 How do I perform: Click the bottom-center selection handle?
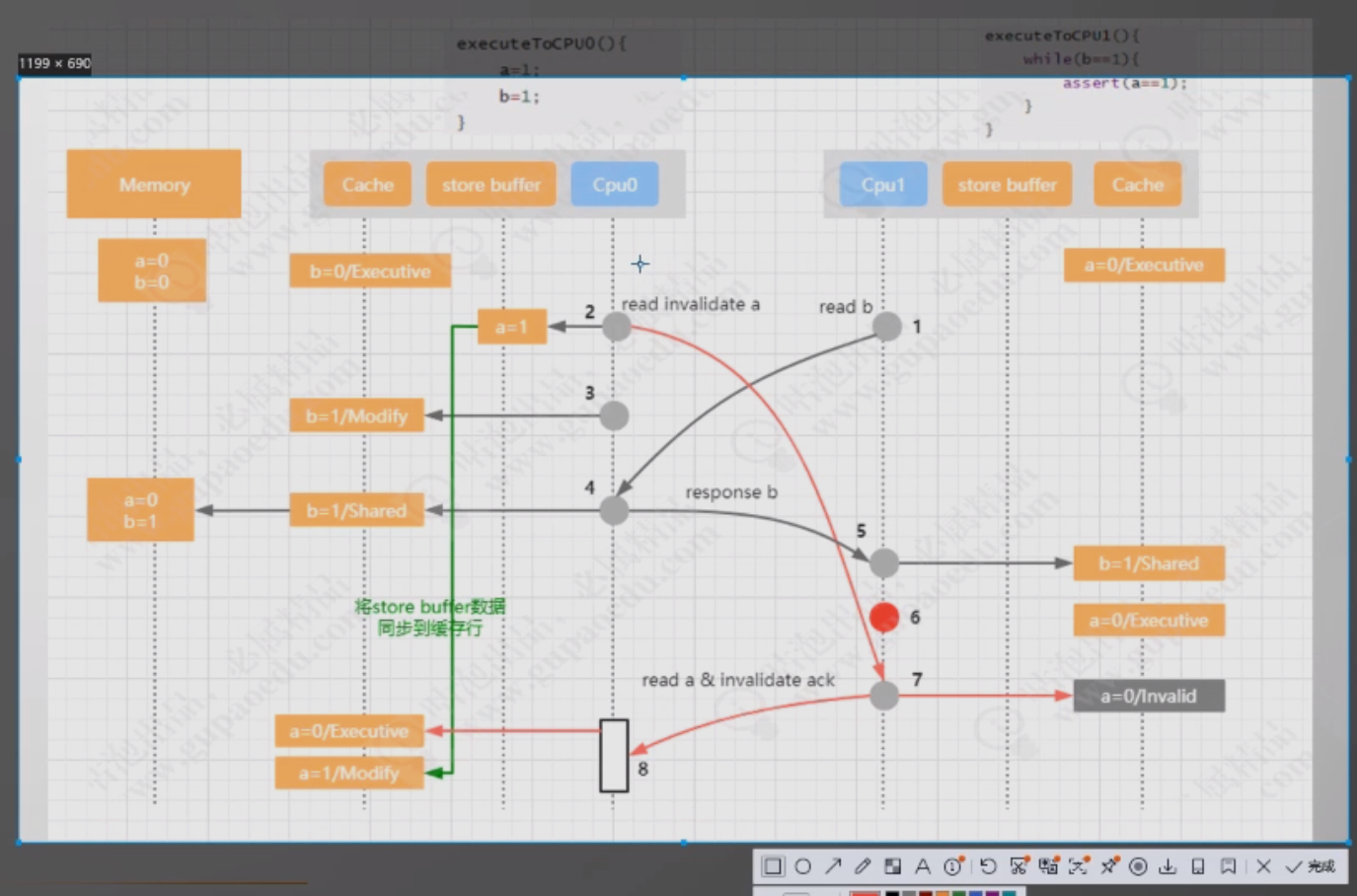pyautogui.click(x=684, y=842)
